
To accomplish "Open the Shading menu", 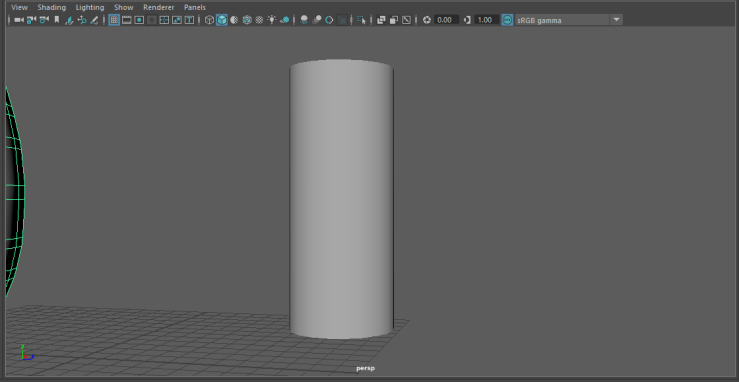I will (52, 8).
